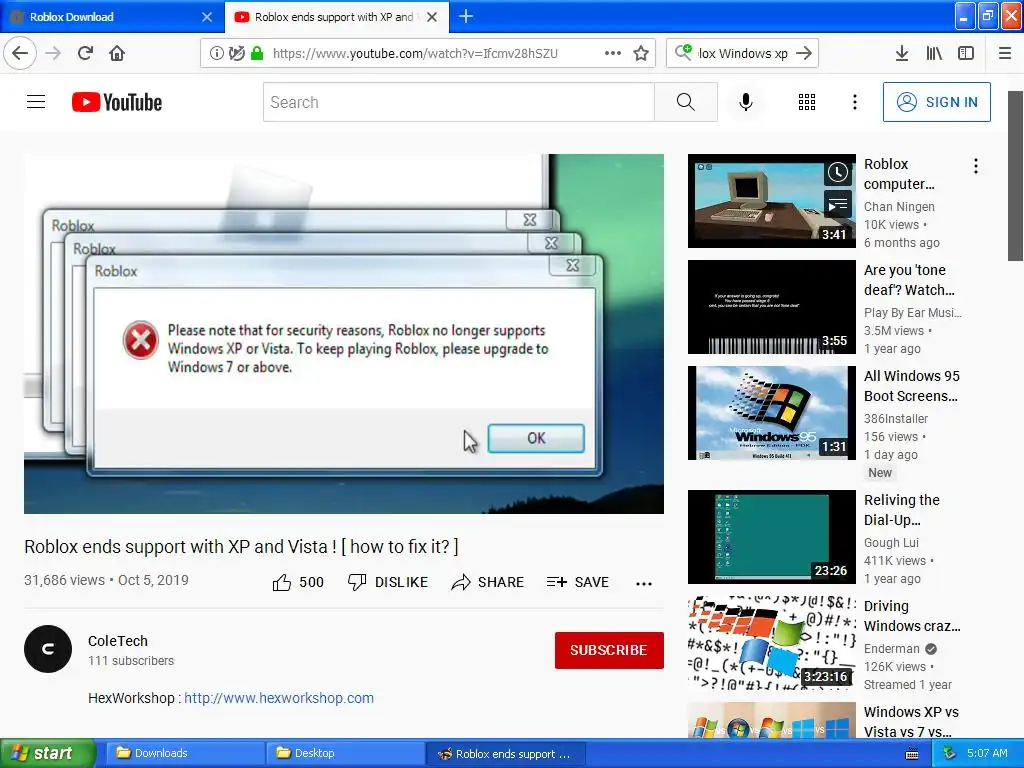Click SIGN IN button
Screen dimensions: 1024x768
(x=936, y=102)
